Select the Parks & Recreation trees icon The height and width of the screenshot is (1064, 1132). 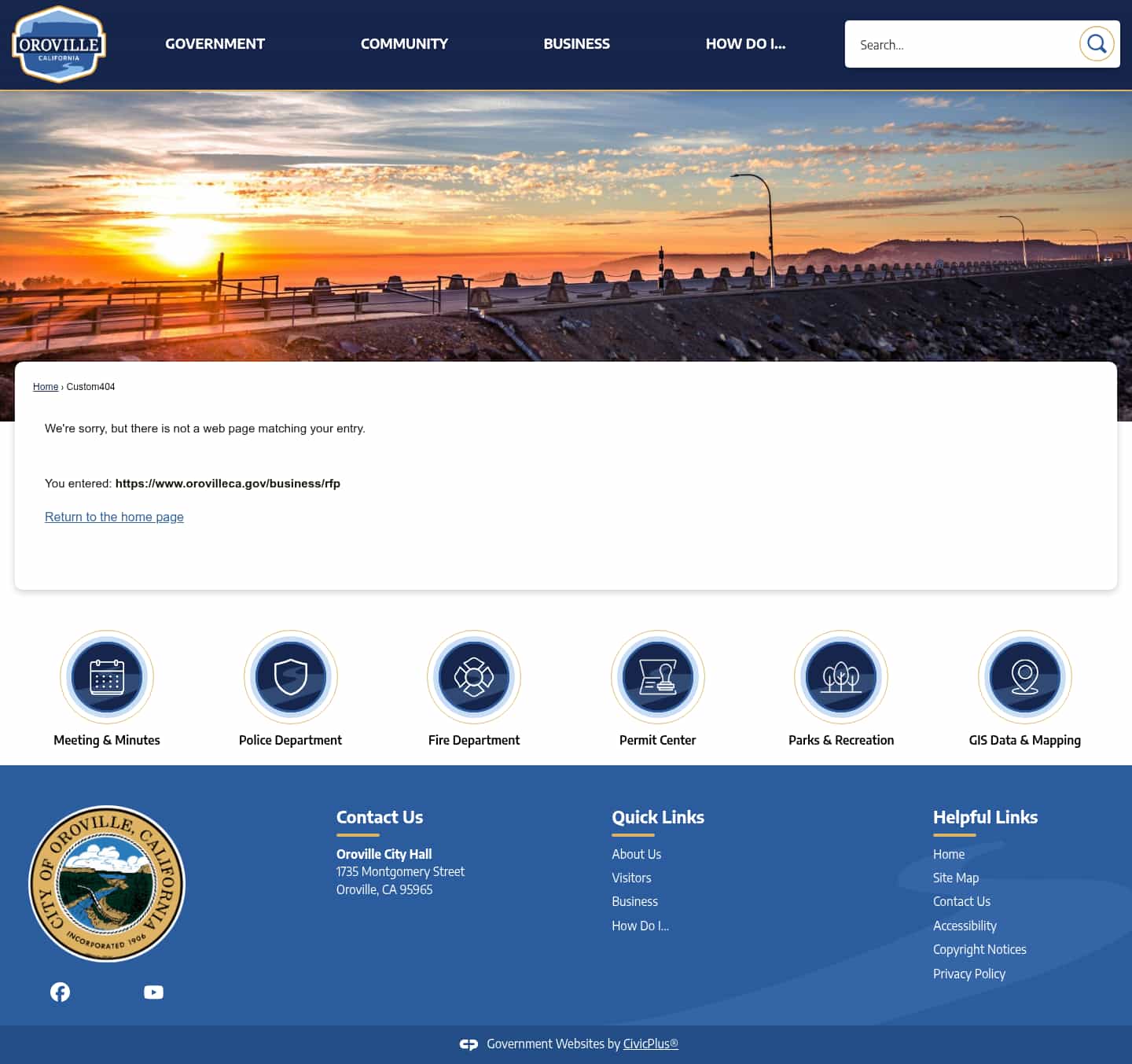(x=841, y=677)
